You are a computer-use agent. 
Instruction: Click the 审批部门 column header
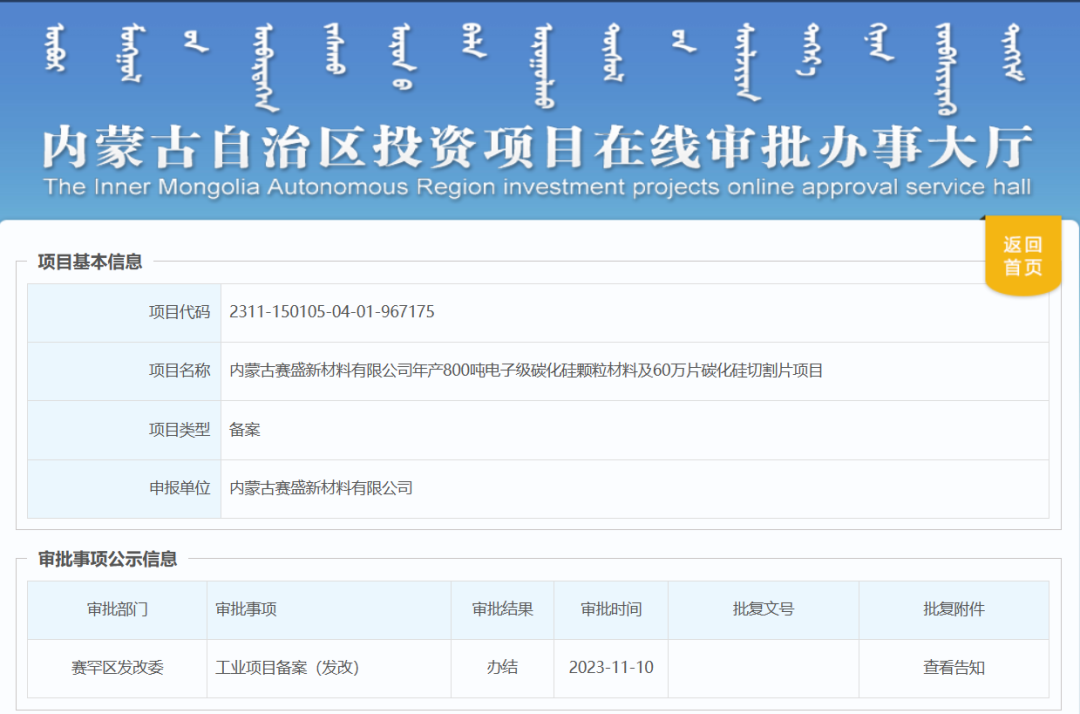click(x=117, y=610)
